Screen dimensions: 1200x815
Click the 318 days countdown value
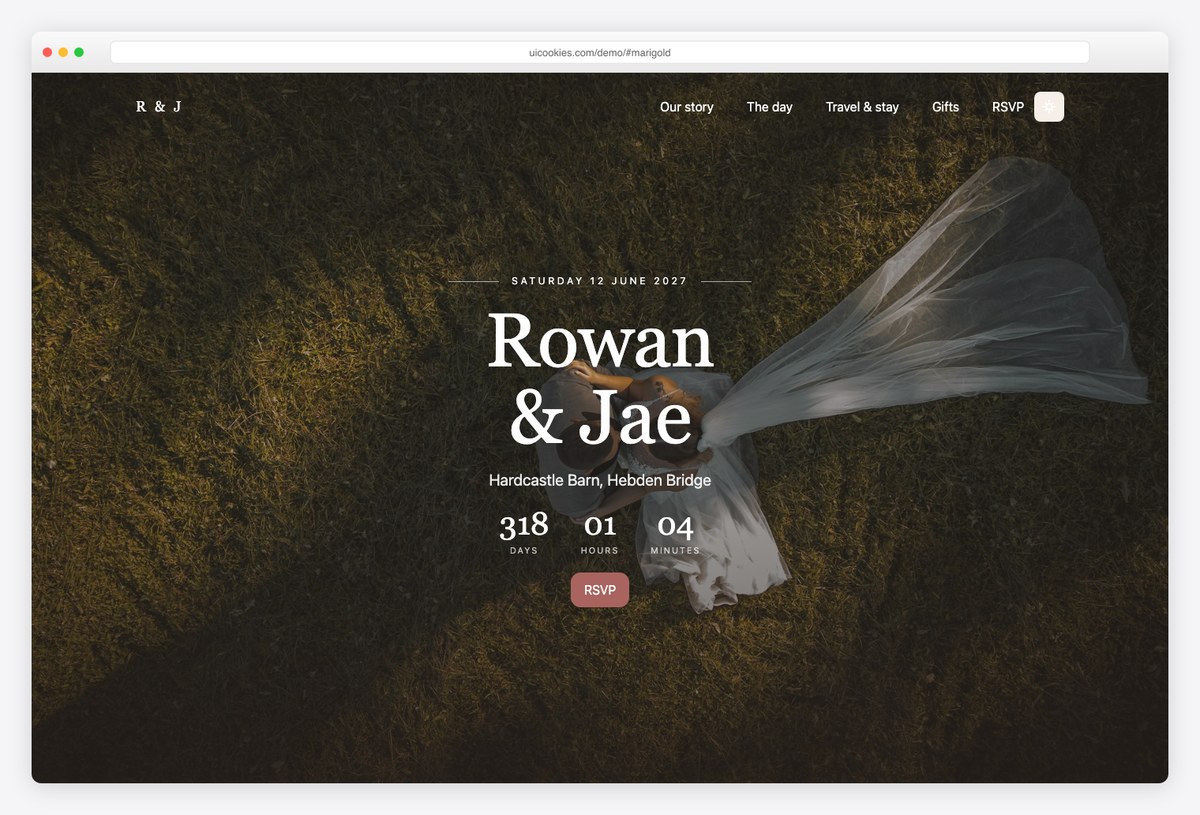pos(524,525)
